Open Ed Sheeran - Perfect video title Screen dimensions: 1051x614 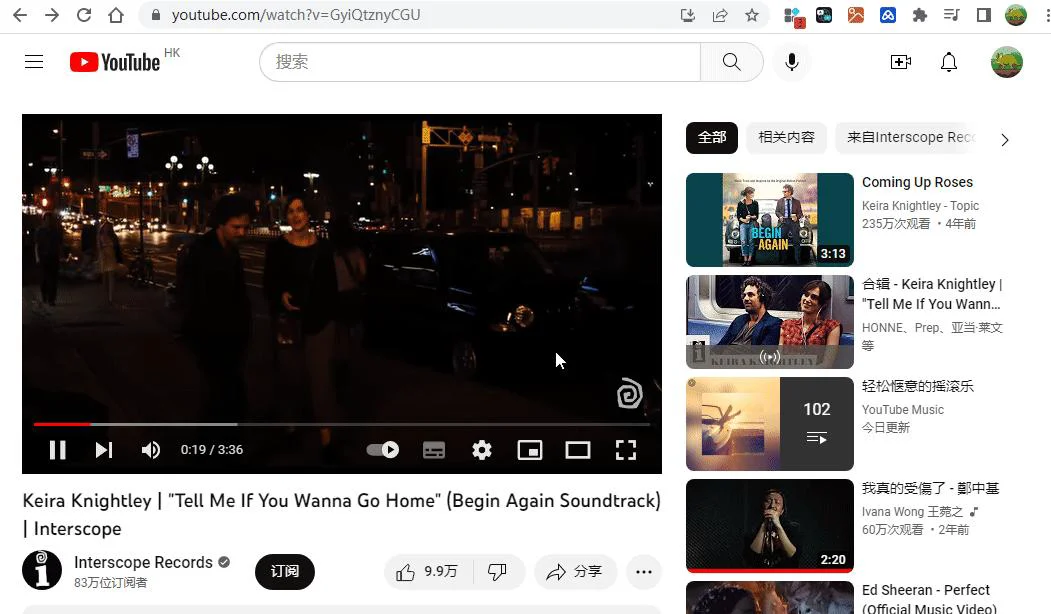(x=929, y=599)
